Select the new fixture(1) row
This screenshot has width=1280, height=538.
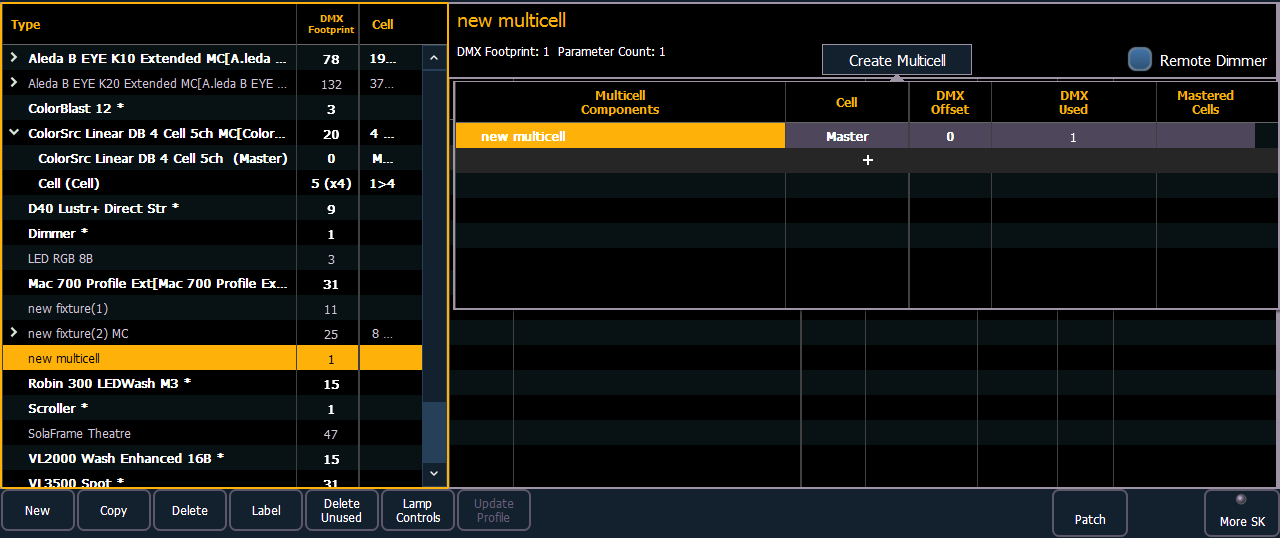212,309
